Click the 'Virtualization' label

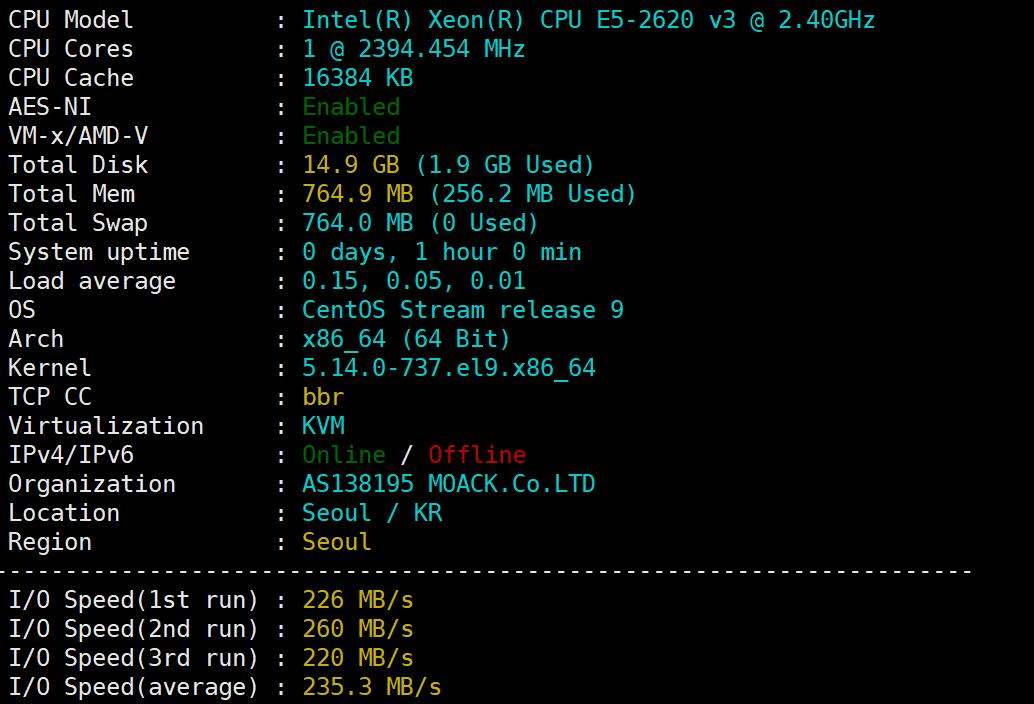tap(106, 426)
